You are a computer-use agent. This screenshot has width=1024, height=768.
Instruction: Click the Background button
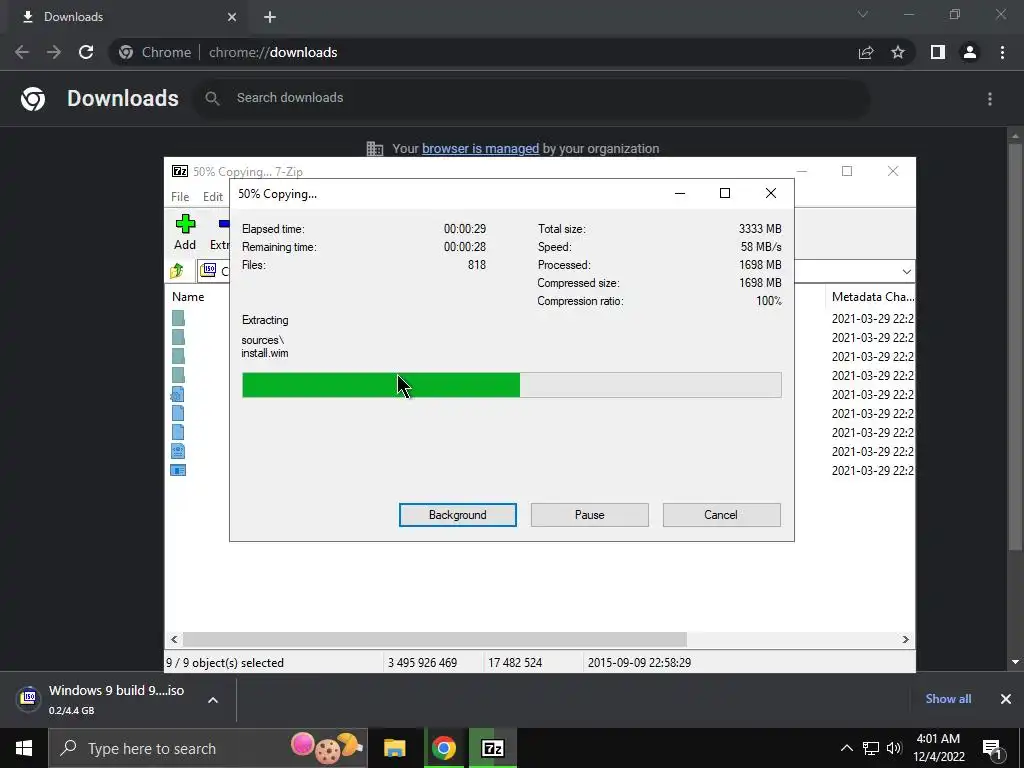(457, 515)
